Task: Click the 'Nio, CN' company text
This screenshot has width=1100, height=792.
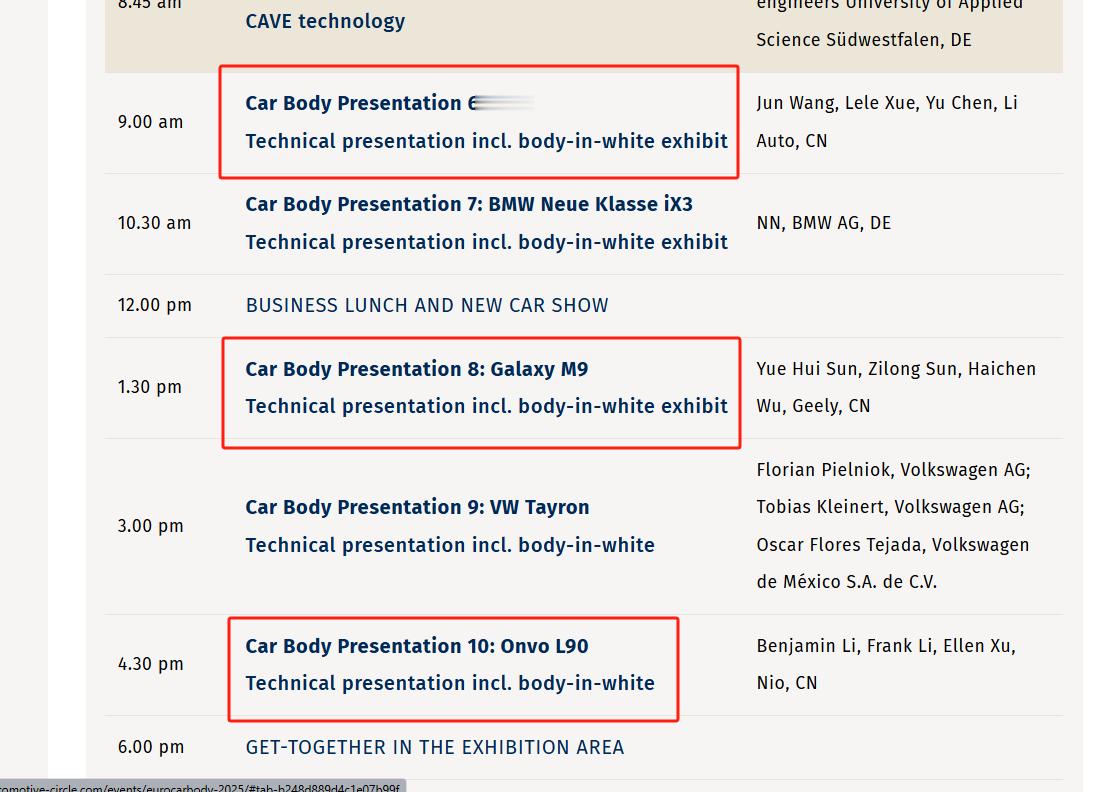Action: (786, 683)
